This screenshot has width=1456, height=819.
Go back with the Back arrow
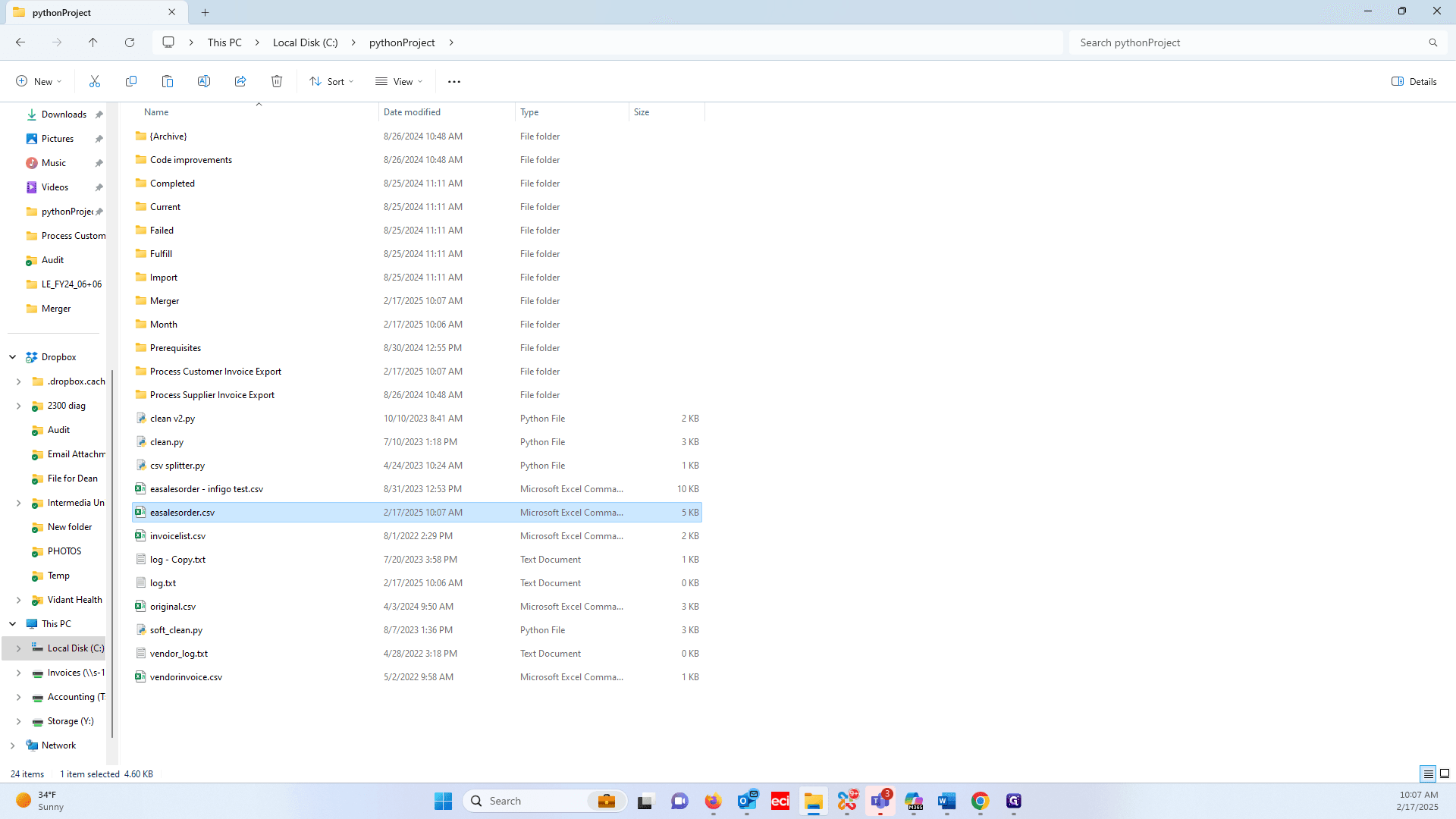coord(20,42)
